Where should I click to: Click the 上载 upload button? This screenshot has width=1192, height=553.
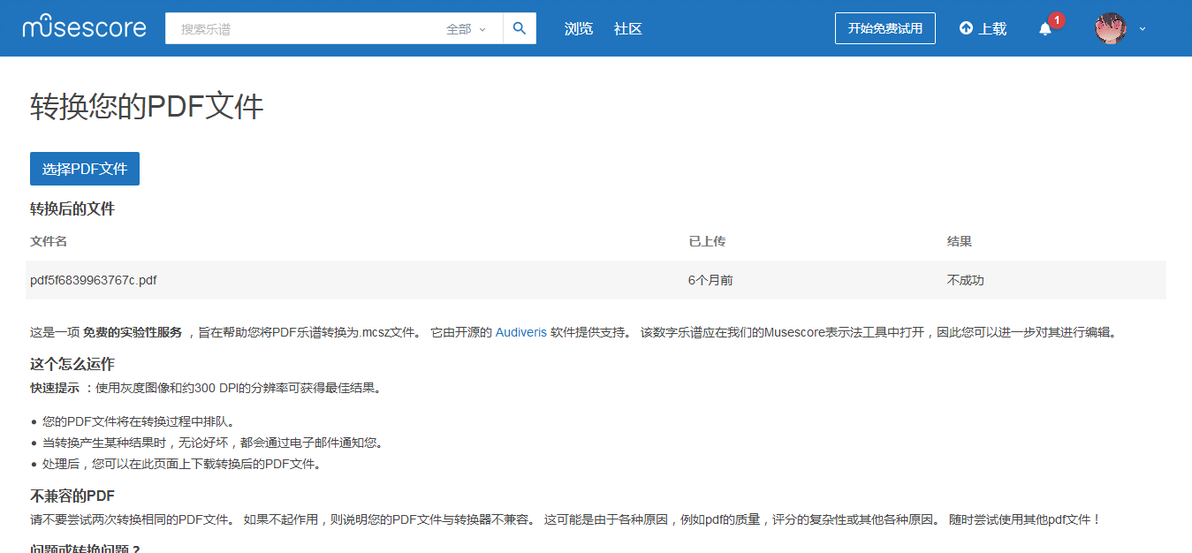point(983,29)
